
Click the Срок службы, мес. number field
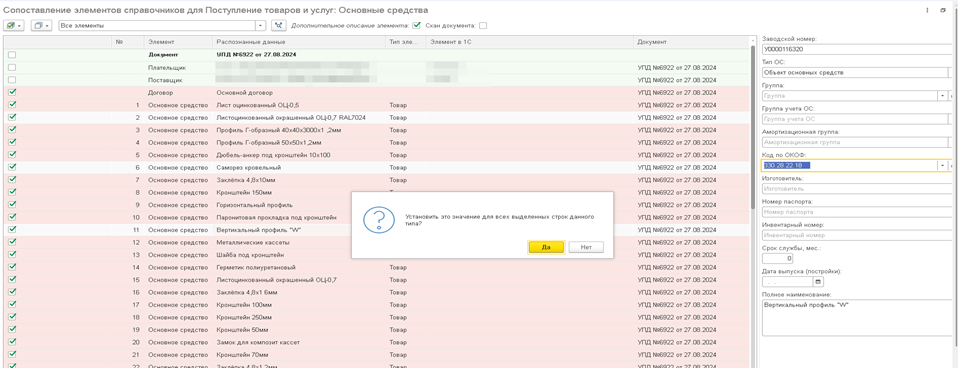[777, 259]
